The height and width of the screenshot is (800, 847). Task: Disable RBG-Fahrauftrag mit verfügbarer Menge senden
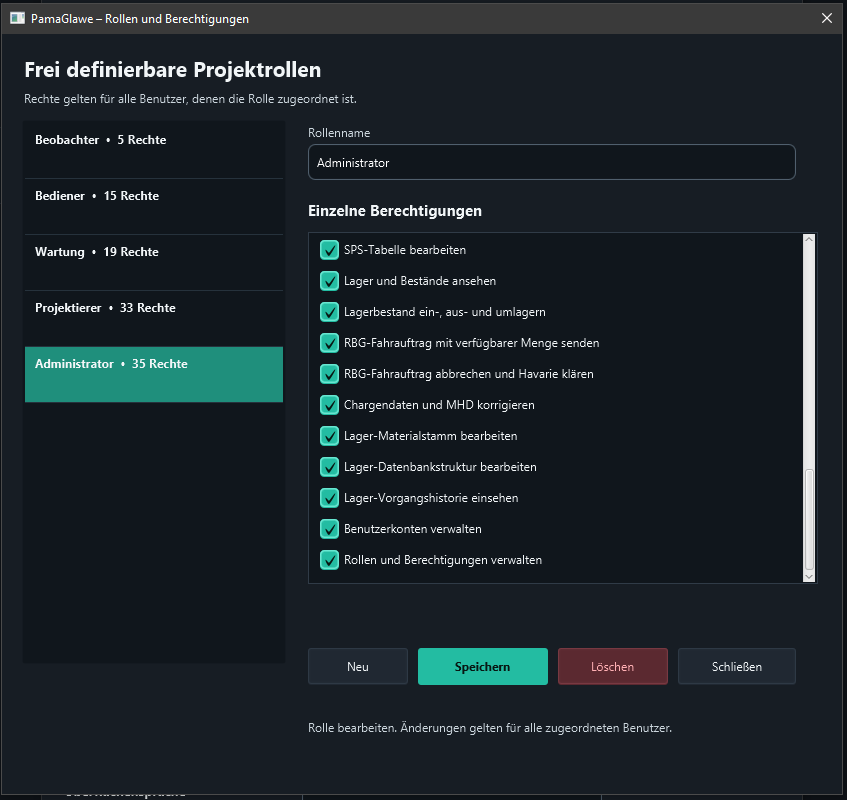(329, 343)
